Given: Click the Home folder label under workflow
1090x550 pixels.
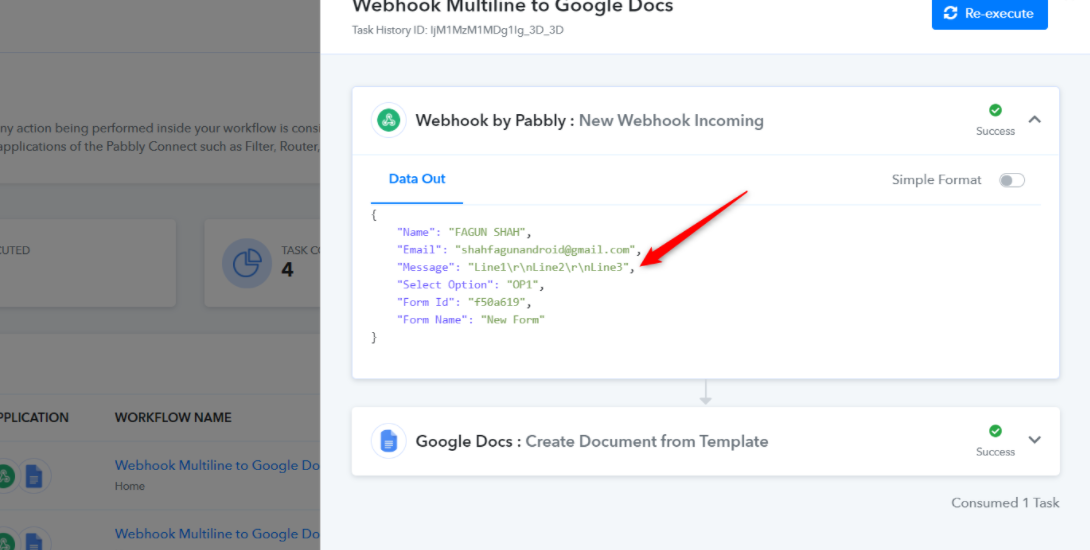Looking at the screenshot, I should point(130,486).
